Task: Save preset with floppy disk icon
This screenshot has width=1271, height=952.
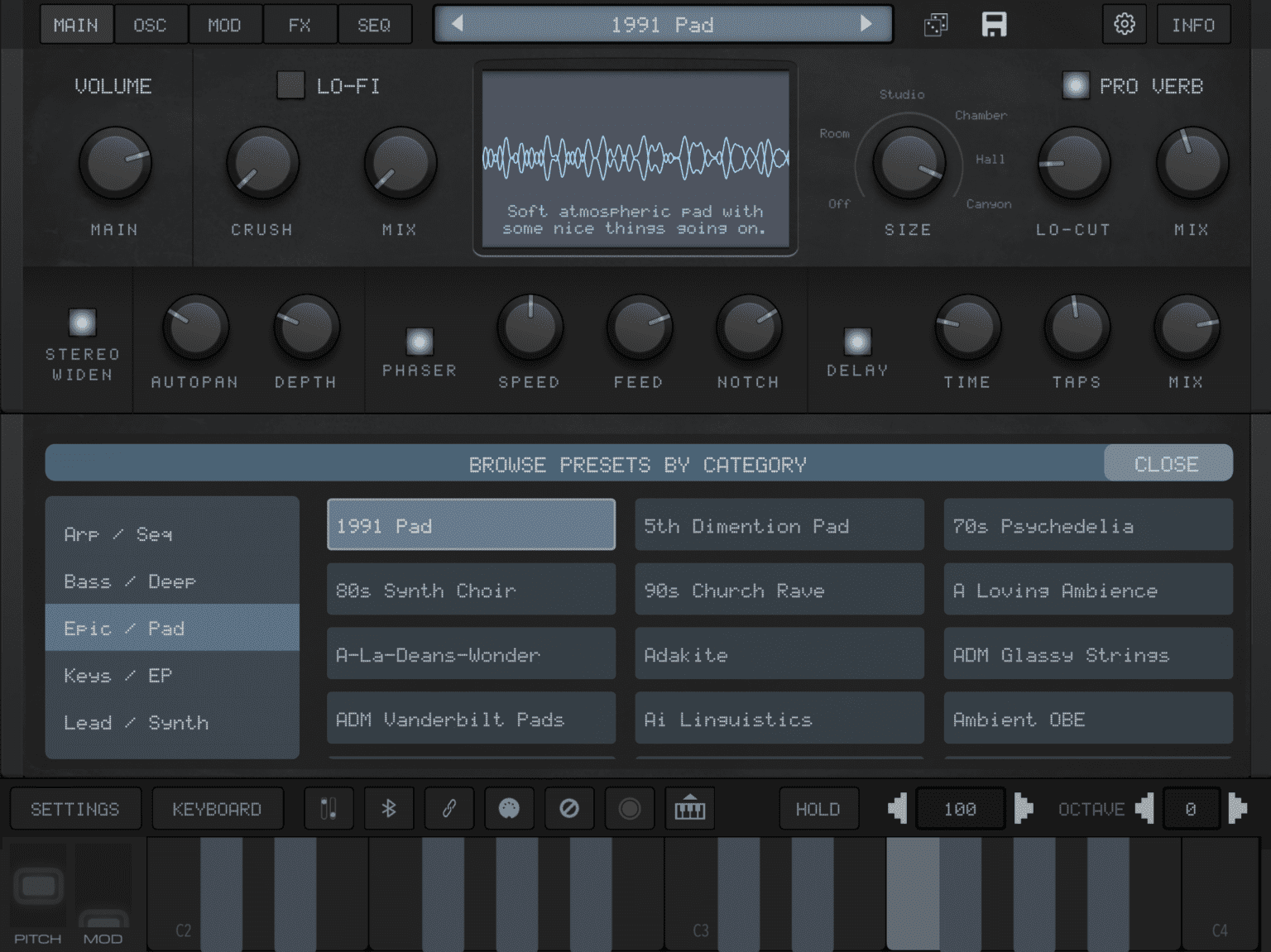Action: (x=994, y=24)
